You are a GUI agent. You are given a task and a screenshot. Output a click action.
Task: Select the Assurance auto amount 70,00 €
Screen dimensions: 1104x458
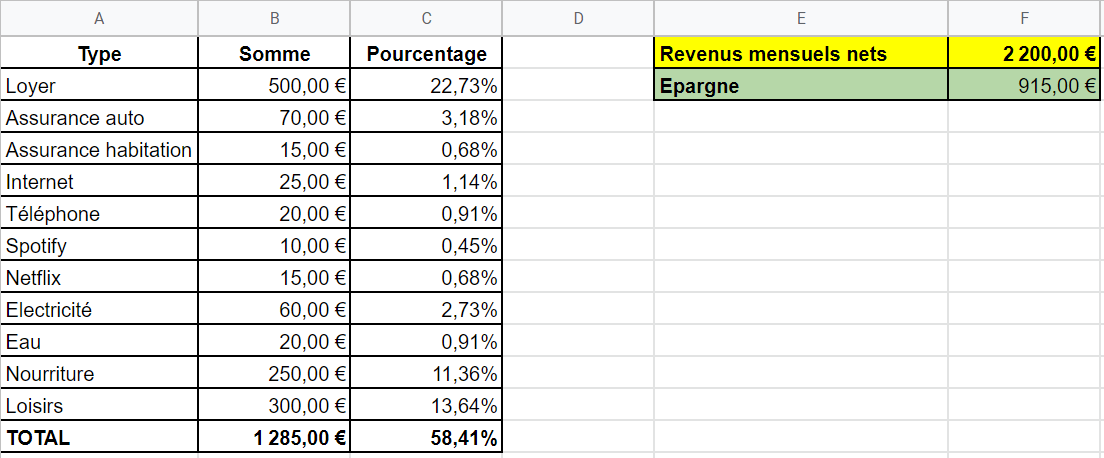[x=274, y=118]
